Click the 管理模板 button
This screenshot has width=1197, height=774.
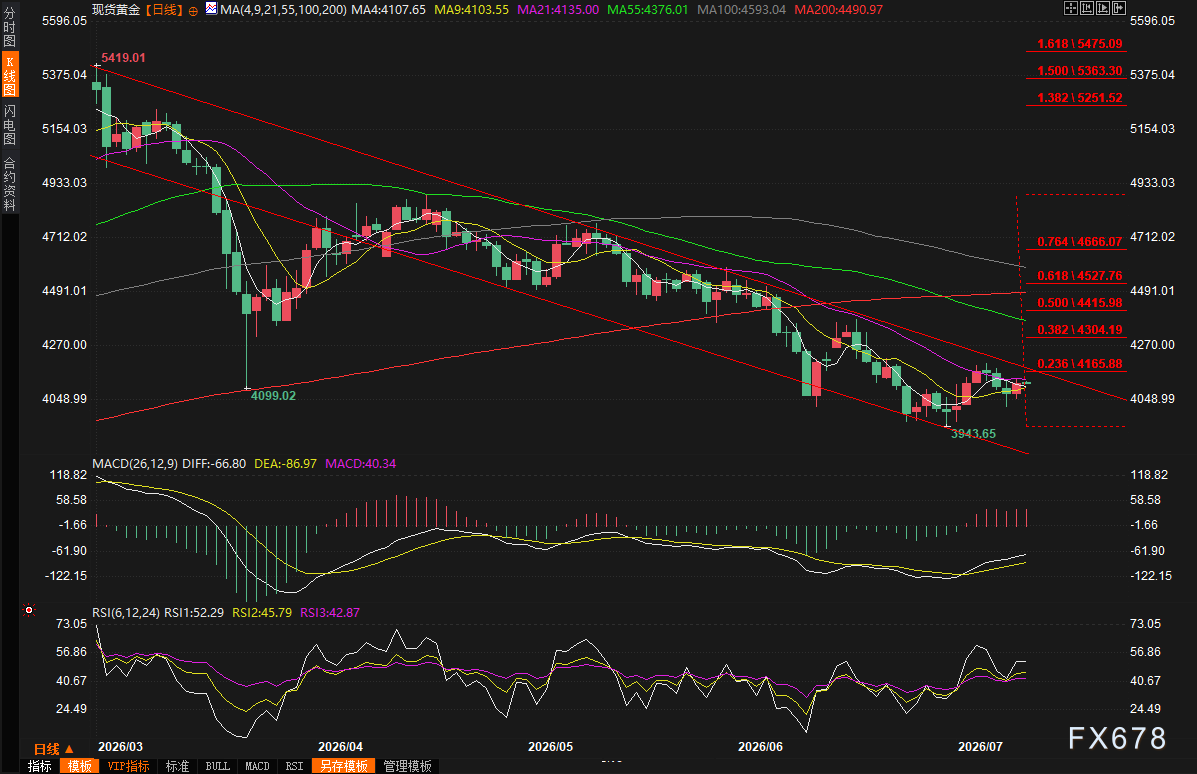click(x=408, y=766)
